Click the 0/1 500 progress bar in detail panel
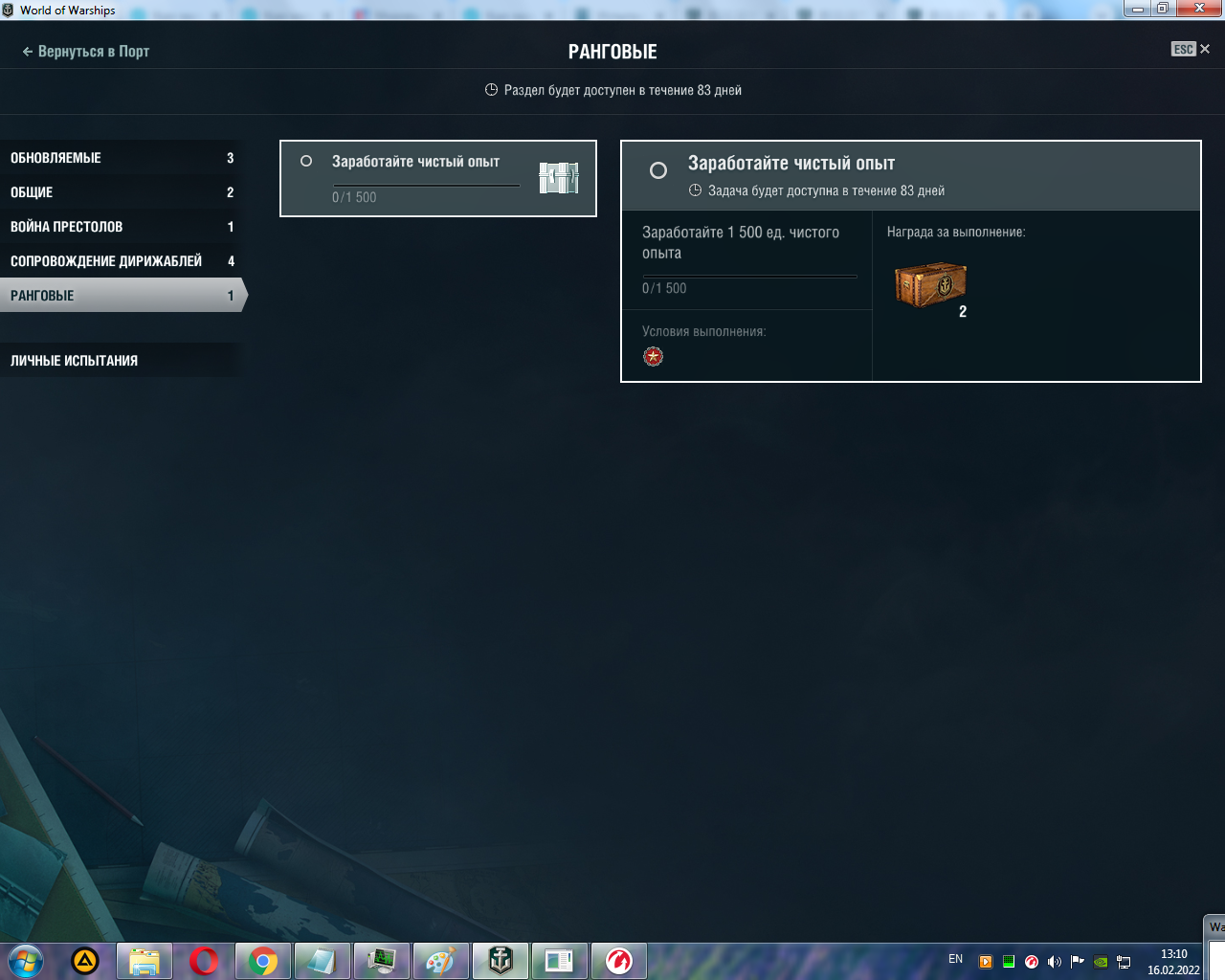Viewport: 1225px width, 980px height. [749, 277]
